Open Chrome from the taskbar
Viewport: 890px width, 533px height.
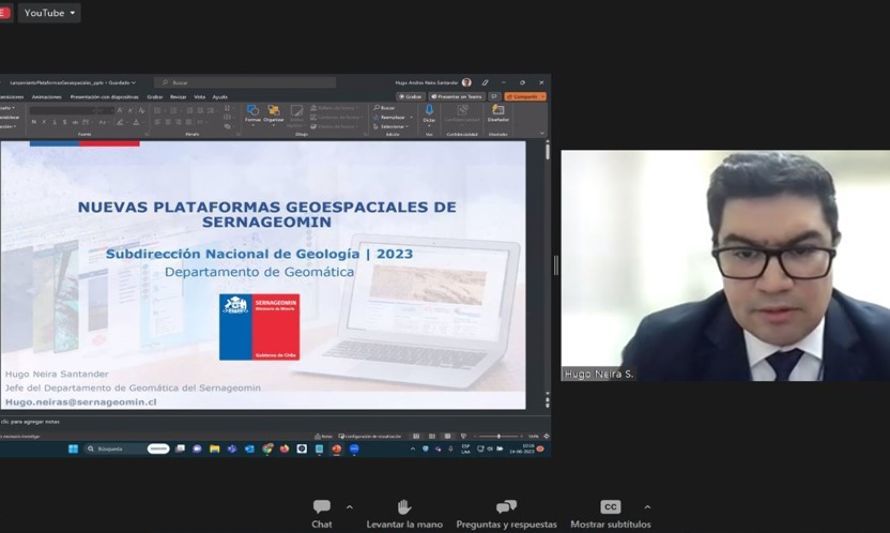[x=267, y=449]
